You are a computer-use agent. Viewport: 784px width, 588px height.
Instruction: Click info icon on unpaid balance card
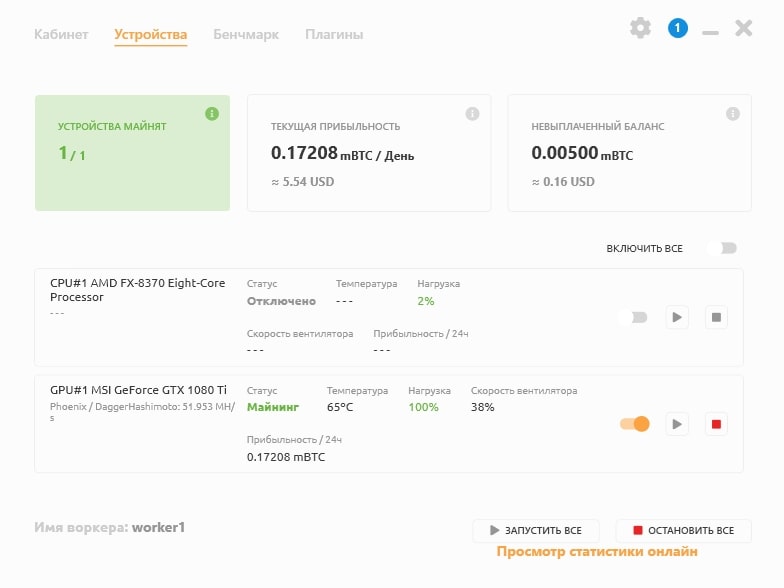coord(733,114)
